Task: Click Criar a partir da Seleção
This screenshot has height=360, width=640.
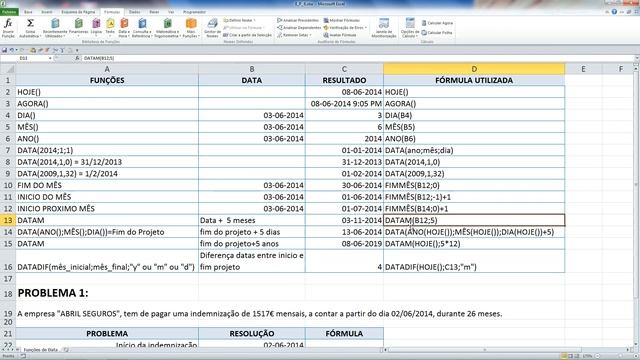Action: click(x=247, y=35)
